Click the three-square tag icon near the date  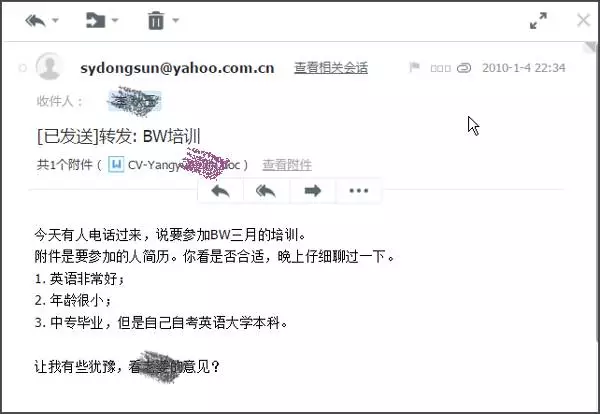coord(440,68)
